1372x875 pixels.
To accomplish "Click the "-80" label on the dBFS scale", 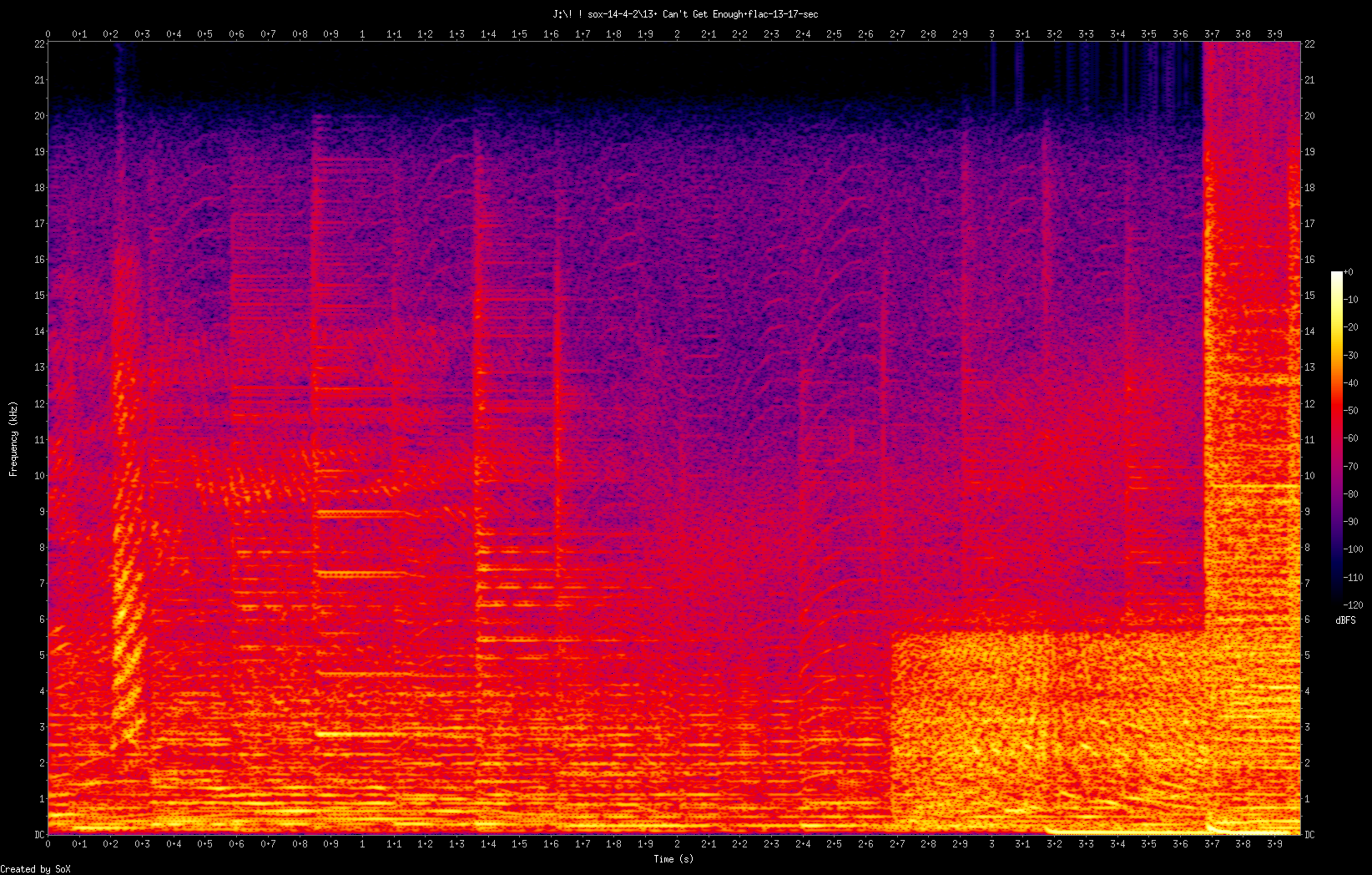I will coord(1351,494).
